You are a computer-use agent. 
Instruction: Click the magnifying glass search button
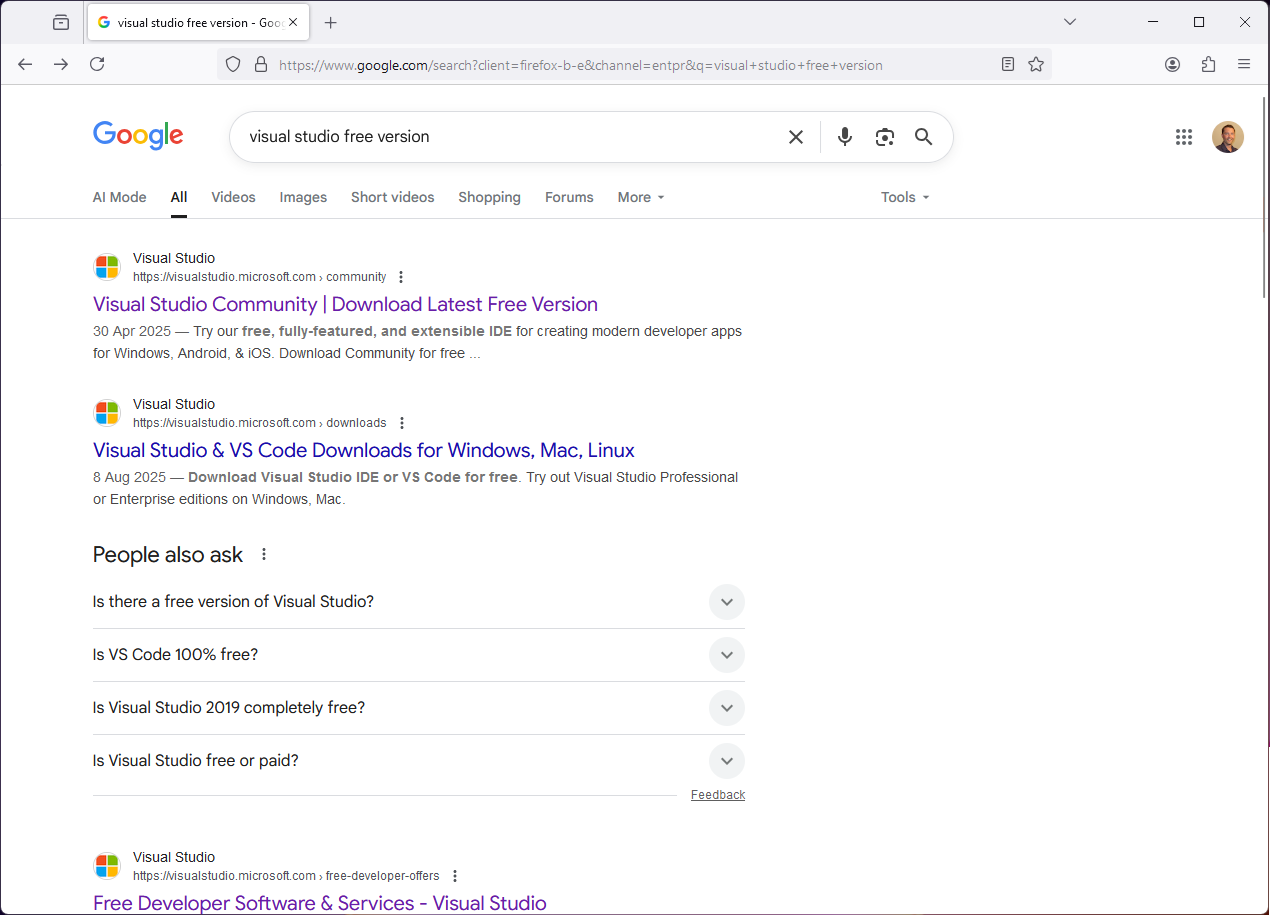coord(924,137)
